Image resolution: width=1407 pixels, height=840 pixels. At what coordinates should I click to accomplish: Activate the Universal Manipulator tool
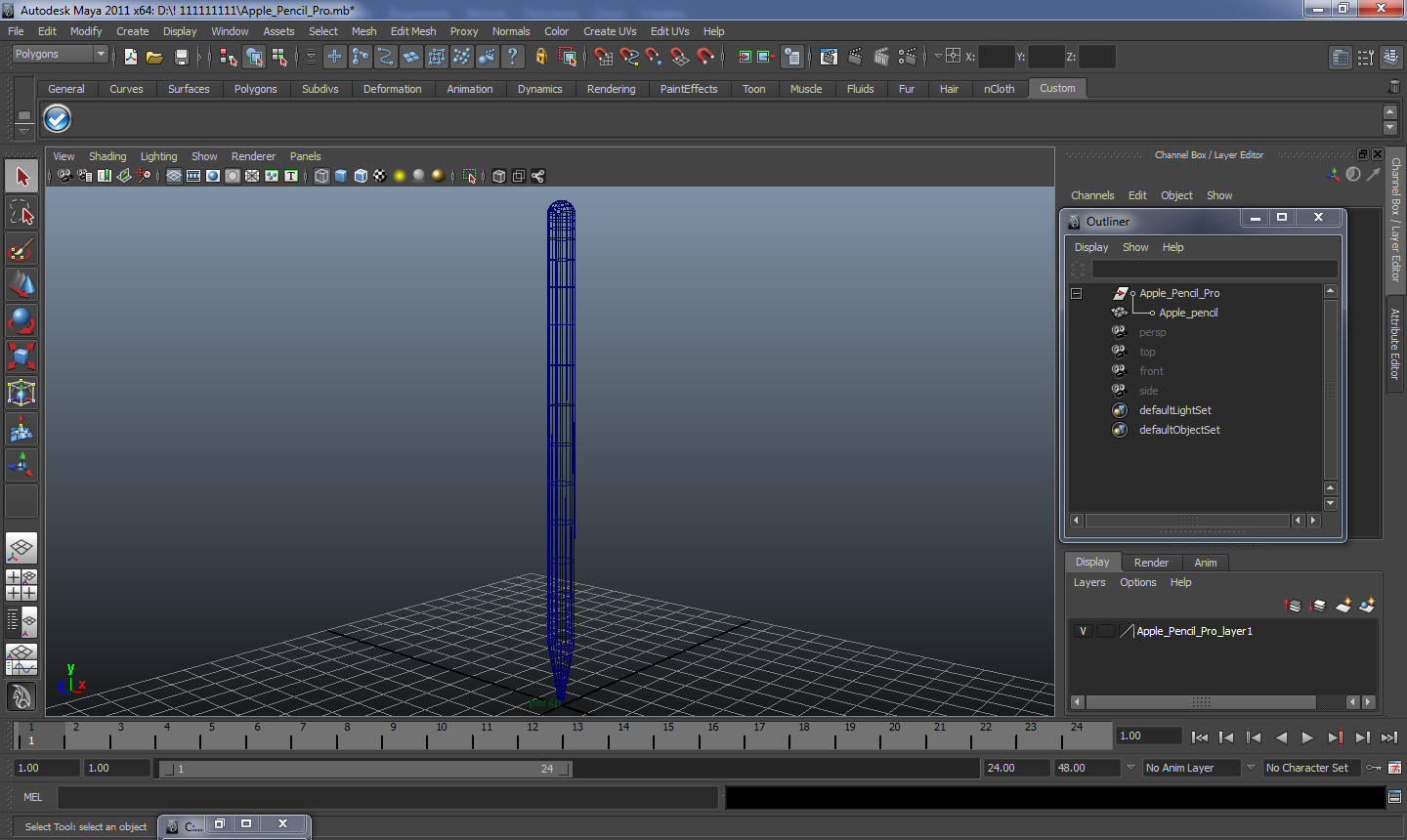21,393
